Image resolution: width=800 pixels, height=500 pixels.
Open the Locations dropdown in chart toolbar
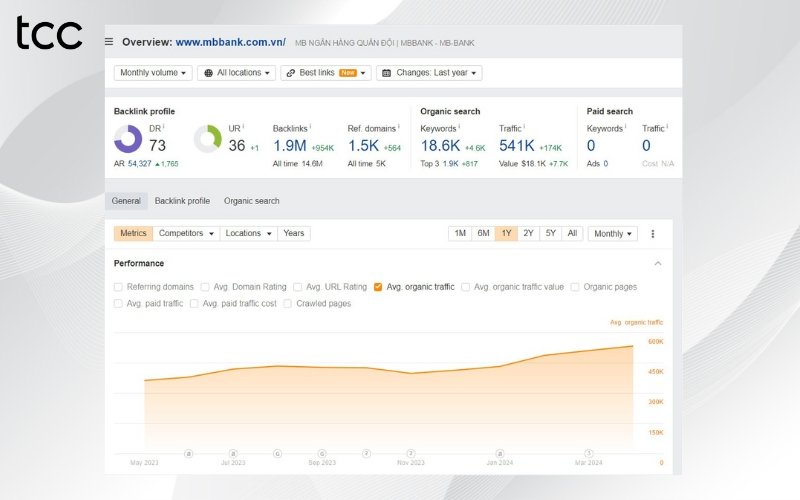click(x=248, y=233)
